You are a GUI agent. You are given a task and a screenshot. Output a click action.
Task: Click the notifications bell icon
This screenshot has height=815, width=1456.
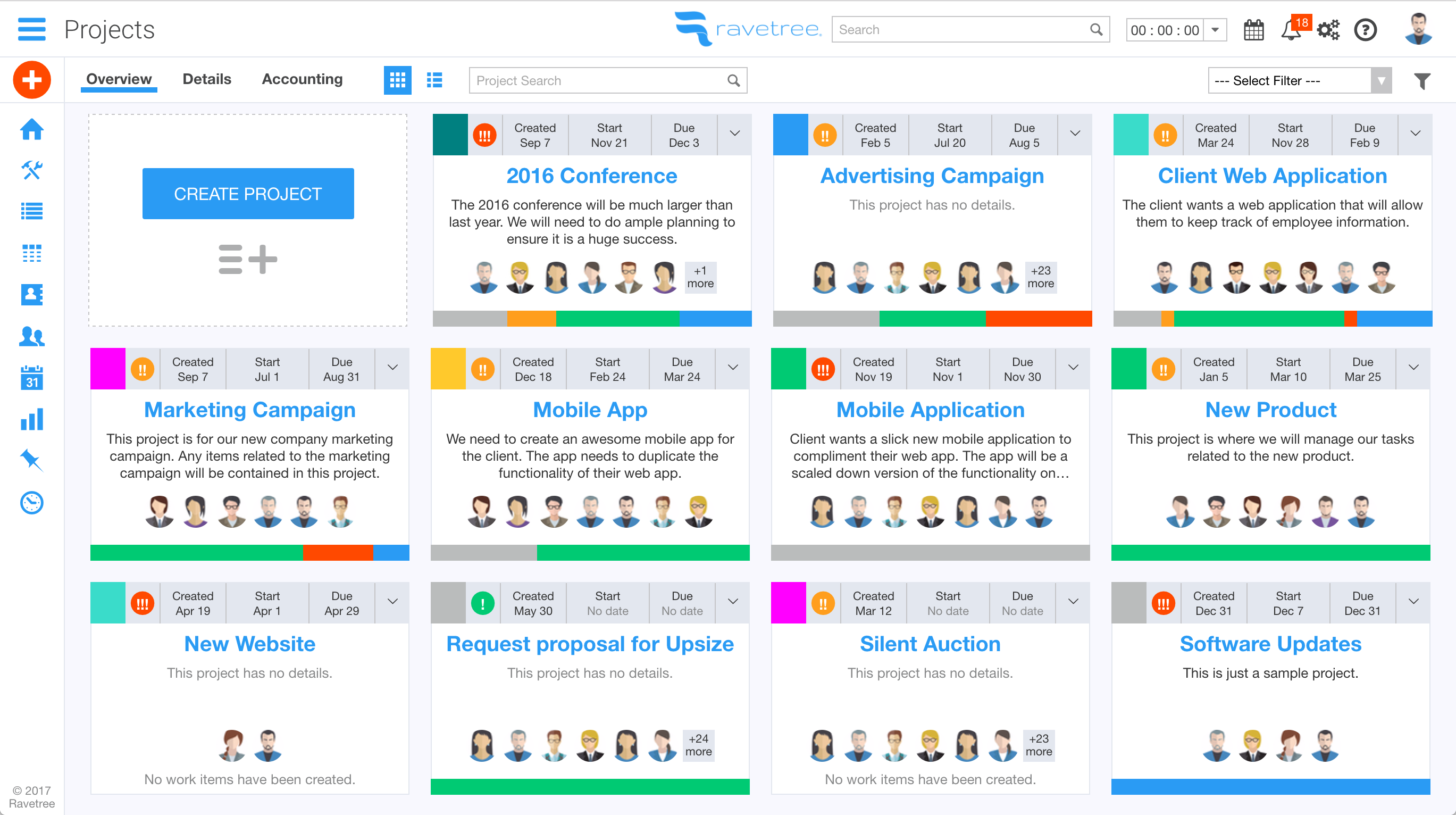1291,30
